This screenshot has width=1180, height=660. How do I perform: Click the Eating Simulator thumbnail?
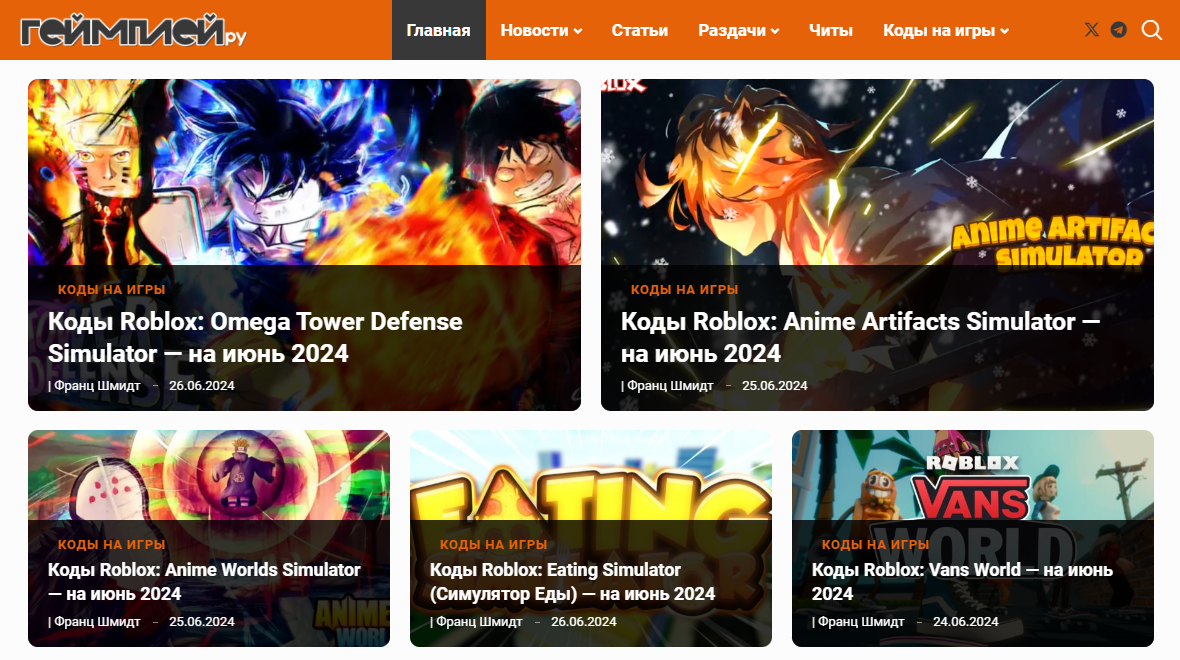click(x=591, y=475)
